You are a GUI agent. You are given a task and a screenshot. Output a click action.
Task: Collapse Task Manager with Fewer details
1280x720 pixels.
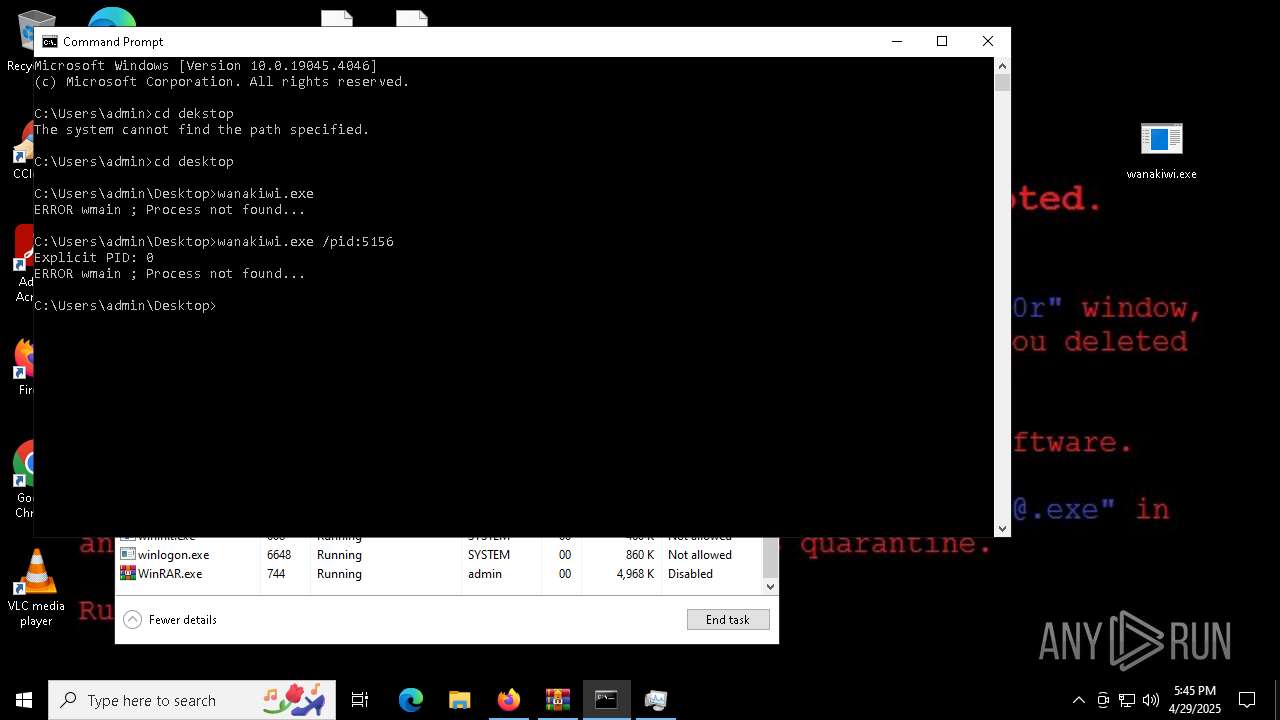click(x=170, y=620)
